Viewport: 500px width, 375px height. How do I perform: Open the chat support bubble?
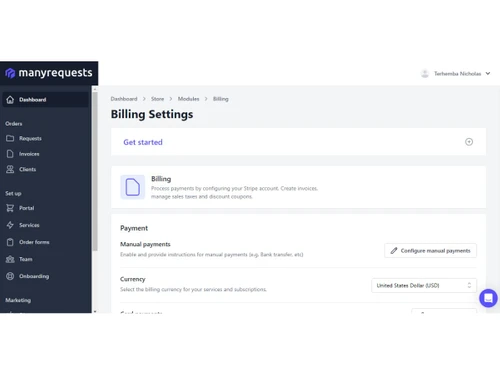(x=488, y=298)
